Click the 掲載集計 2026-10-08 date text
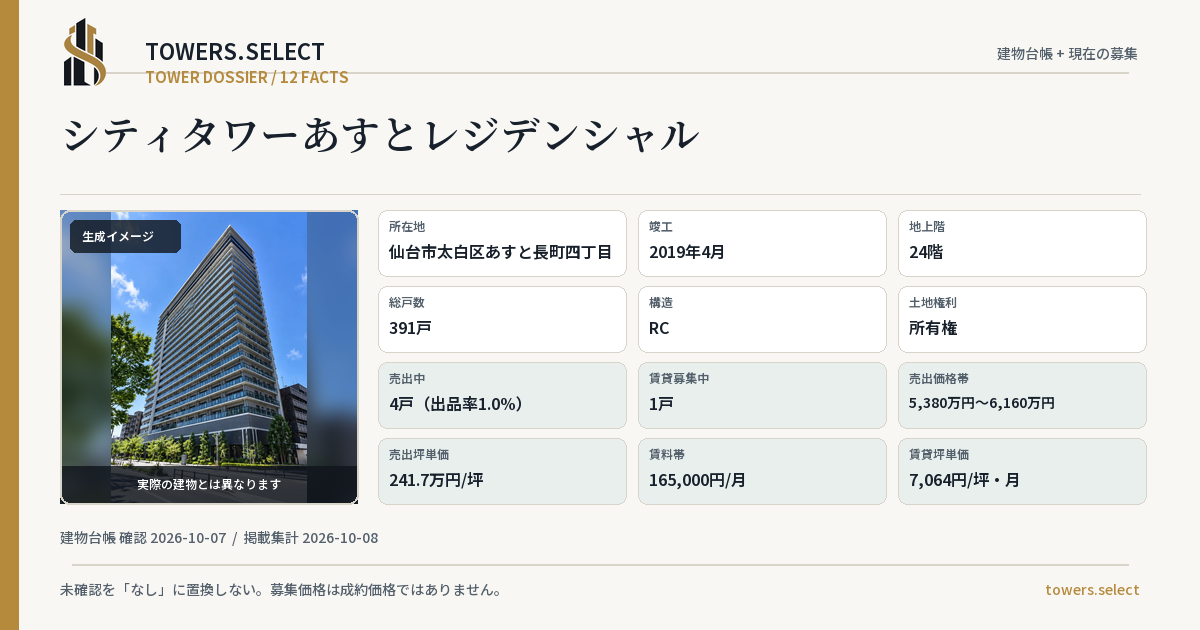1200x630 pixels. tap(311, 538)
